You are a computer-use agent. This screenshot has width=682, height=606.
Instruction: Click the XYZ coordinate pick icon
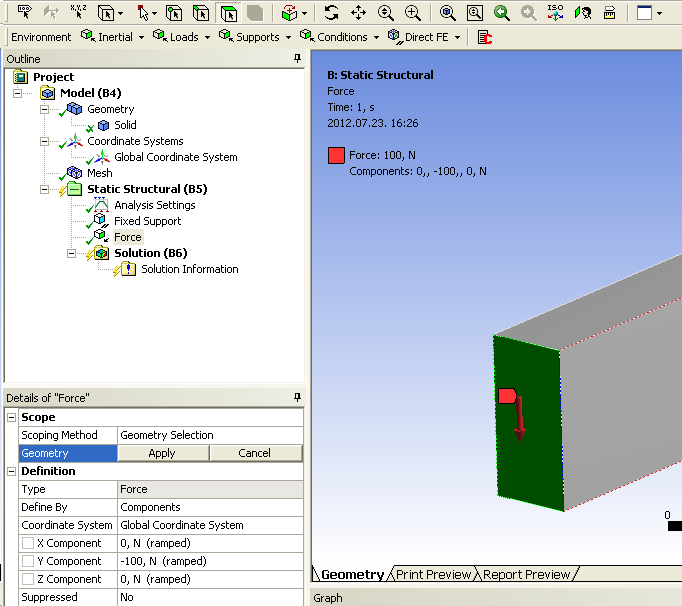[78, 13]
